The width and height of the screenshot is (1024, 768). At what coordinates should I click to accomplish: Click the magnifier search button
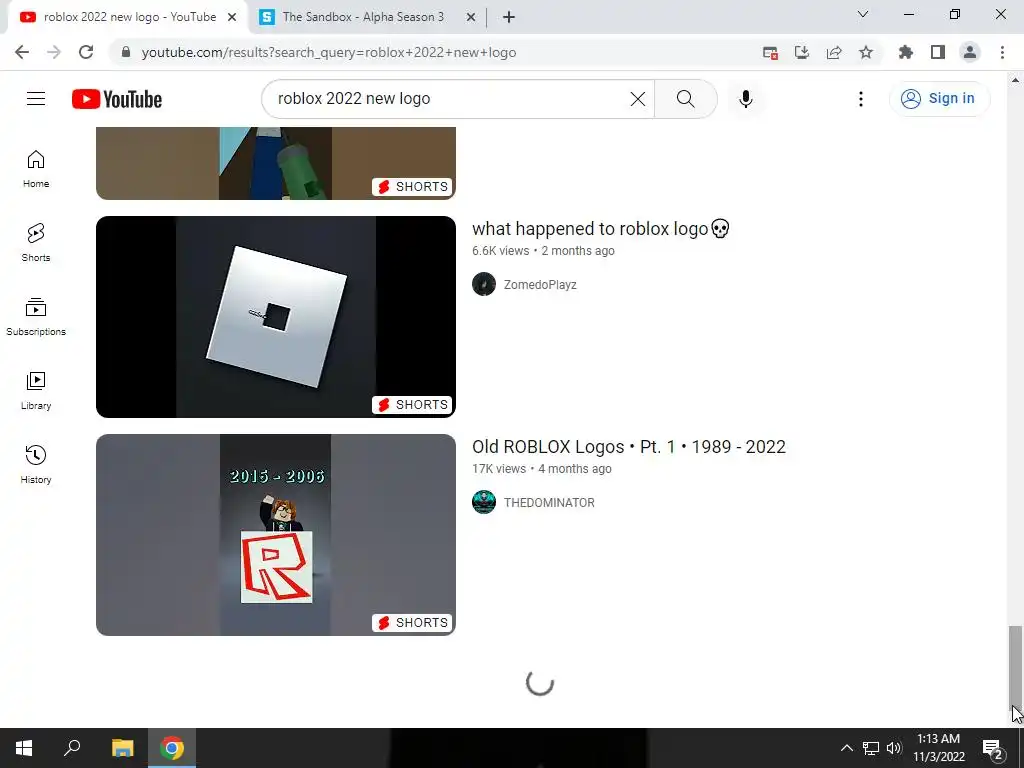point(686,99)
